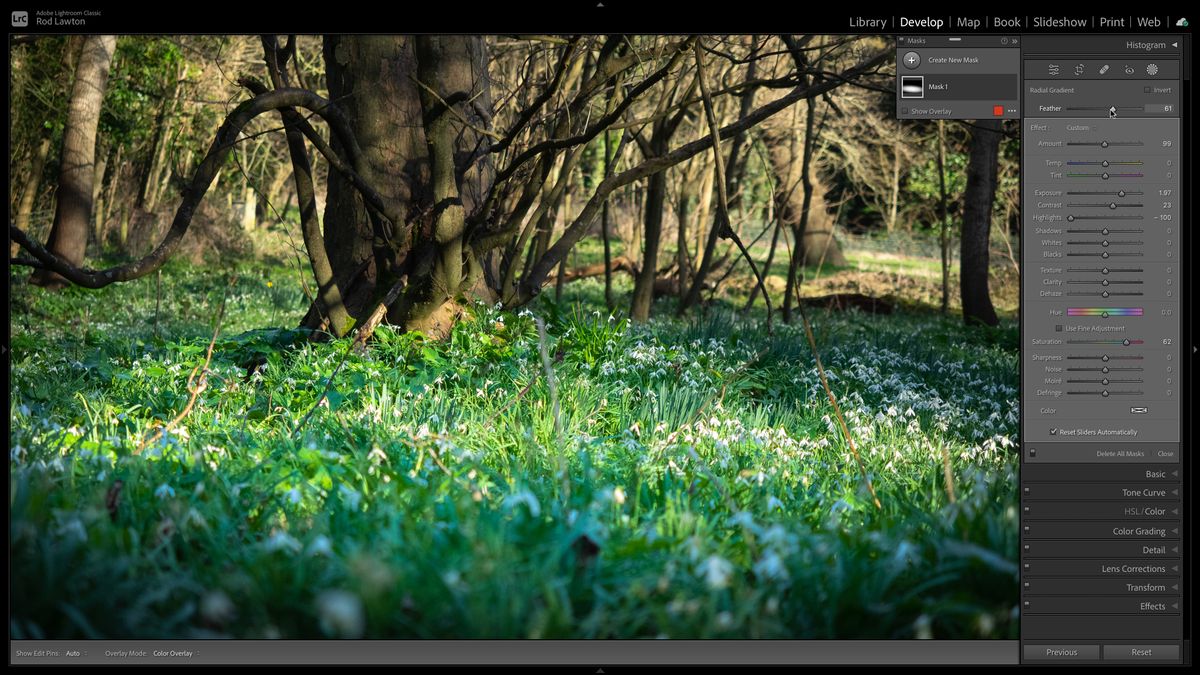Select the Crop Overlay tool
This screenshot has width=1200, height=675.
1079,69
